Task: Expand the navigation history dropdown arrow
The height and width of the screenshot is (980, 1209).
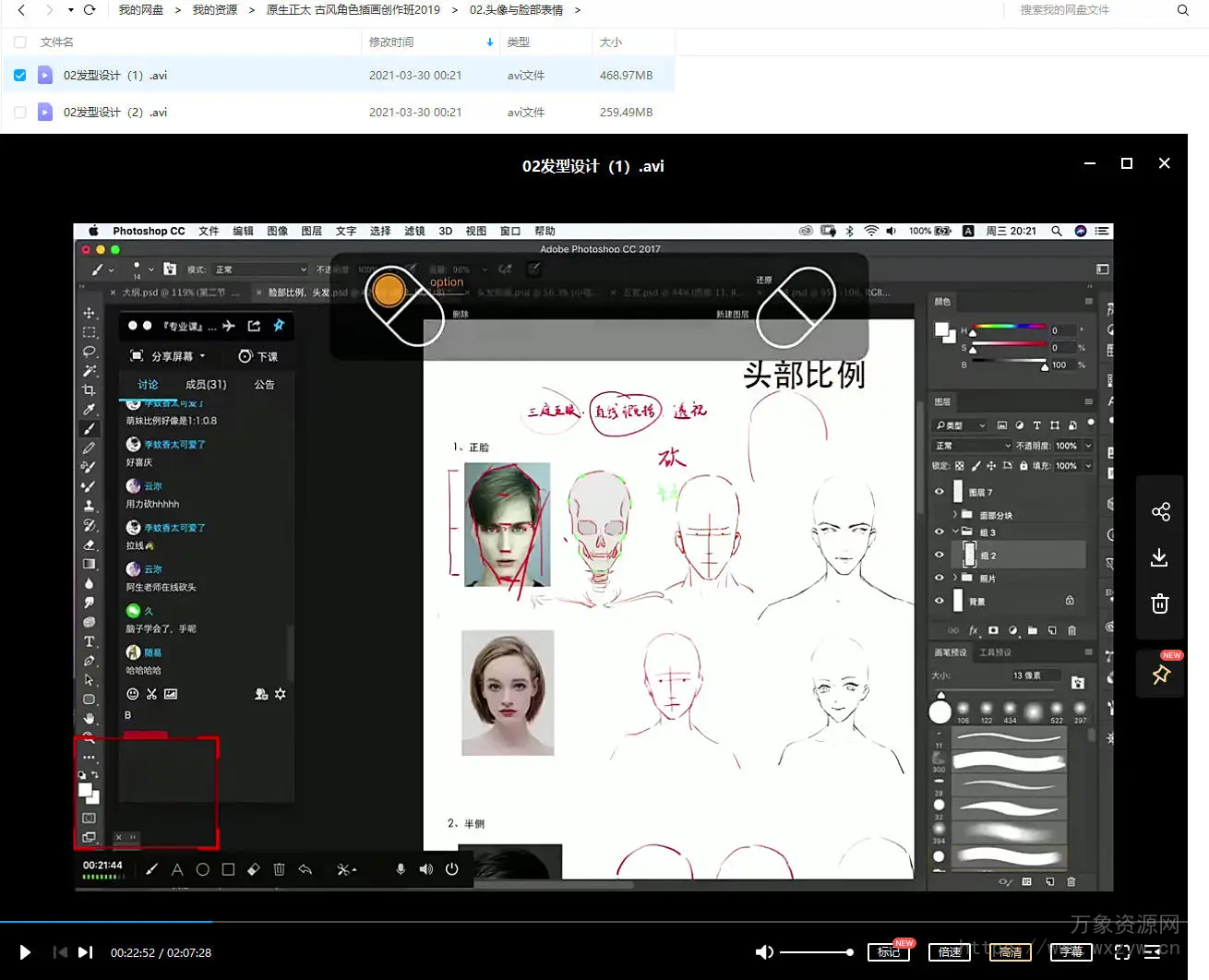Action: [70, 10]
